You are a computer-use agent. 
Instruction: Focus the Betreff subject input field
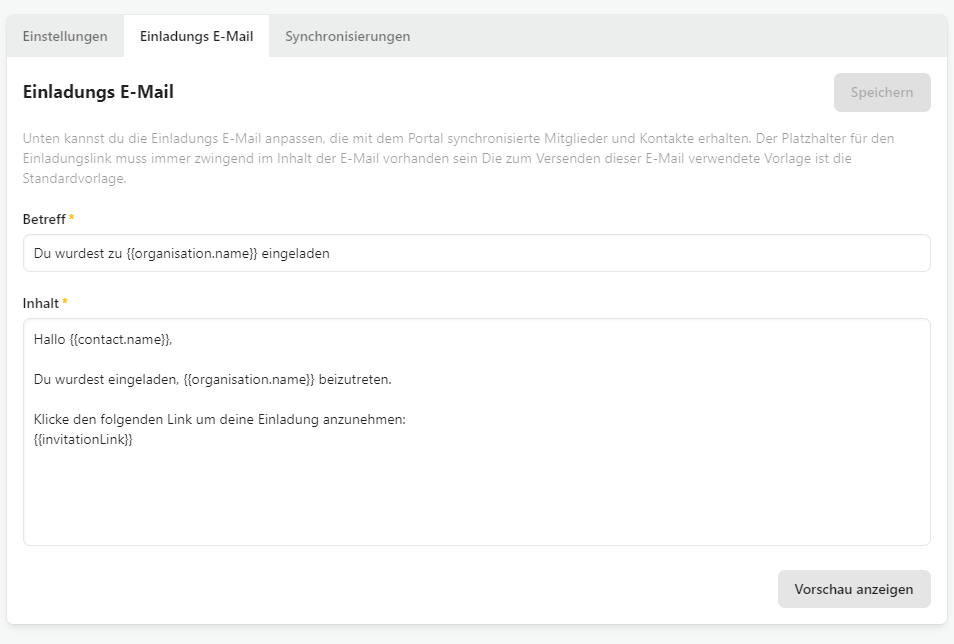[476, 253]
